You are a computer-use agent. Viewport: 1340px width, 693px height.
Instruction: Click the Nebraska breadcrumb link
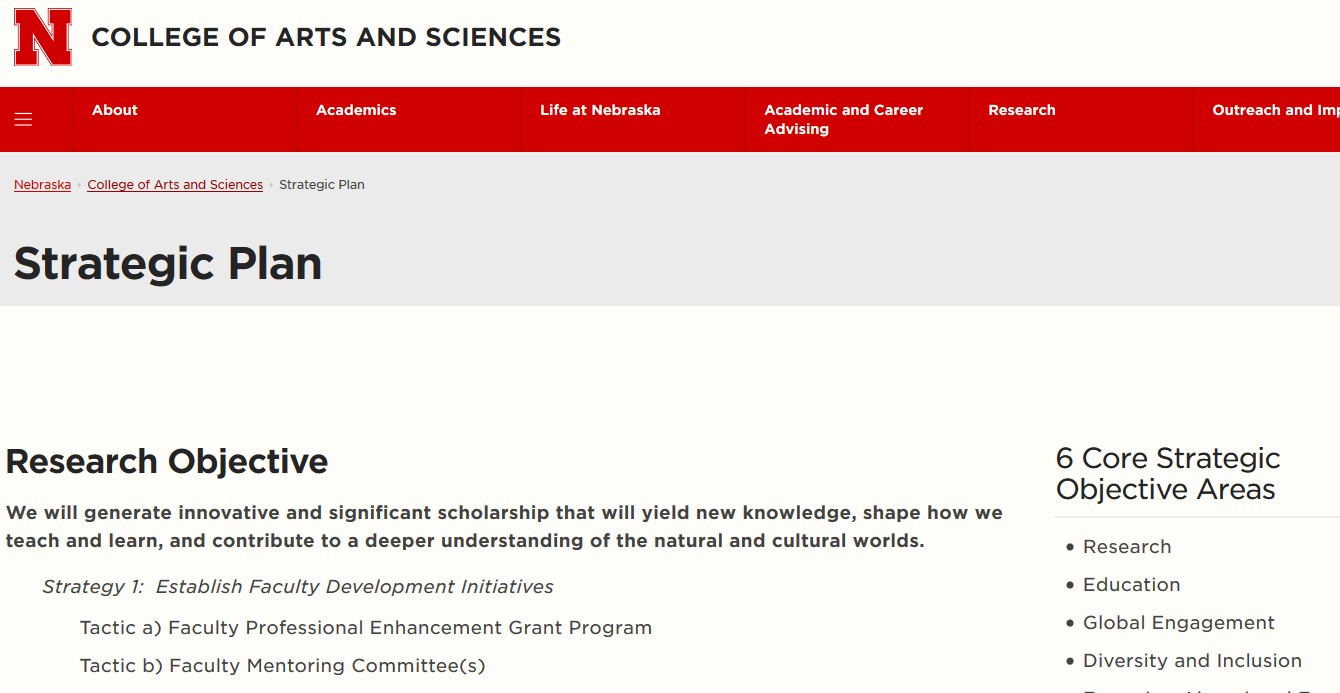pos(42,185)
